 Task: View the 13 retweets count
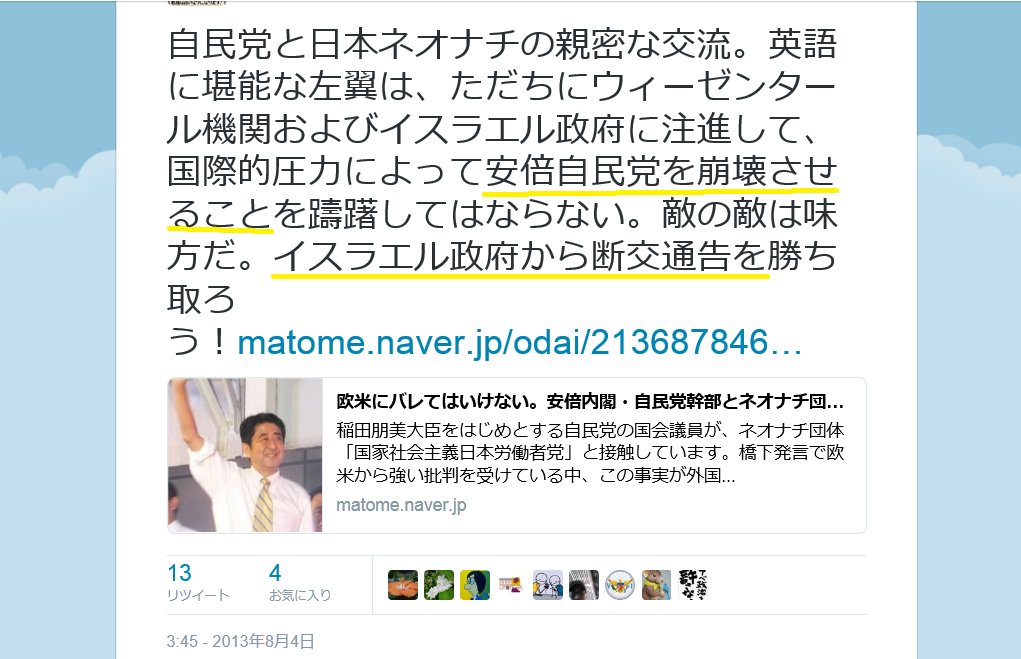(x=180, y=572)
